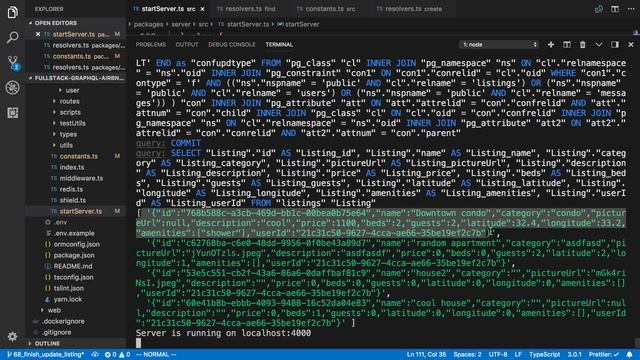Click the Prettier status item
Image resolution: width=640 pixels, height=360 pixels.
pos(604,354)
